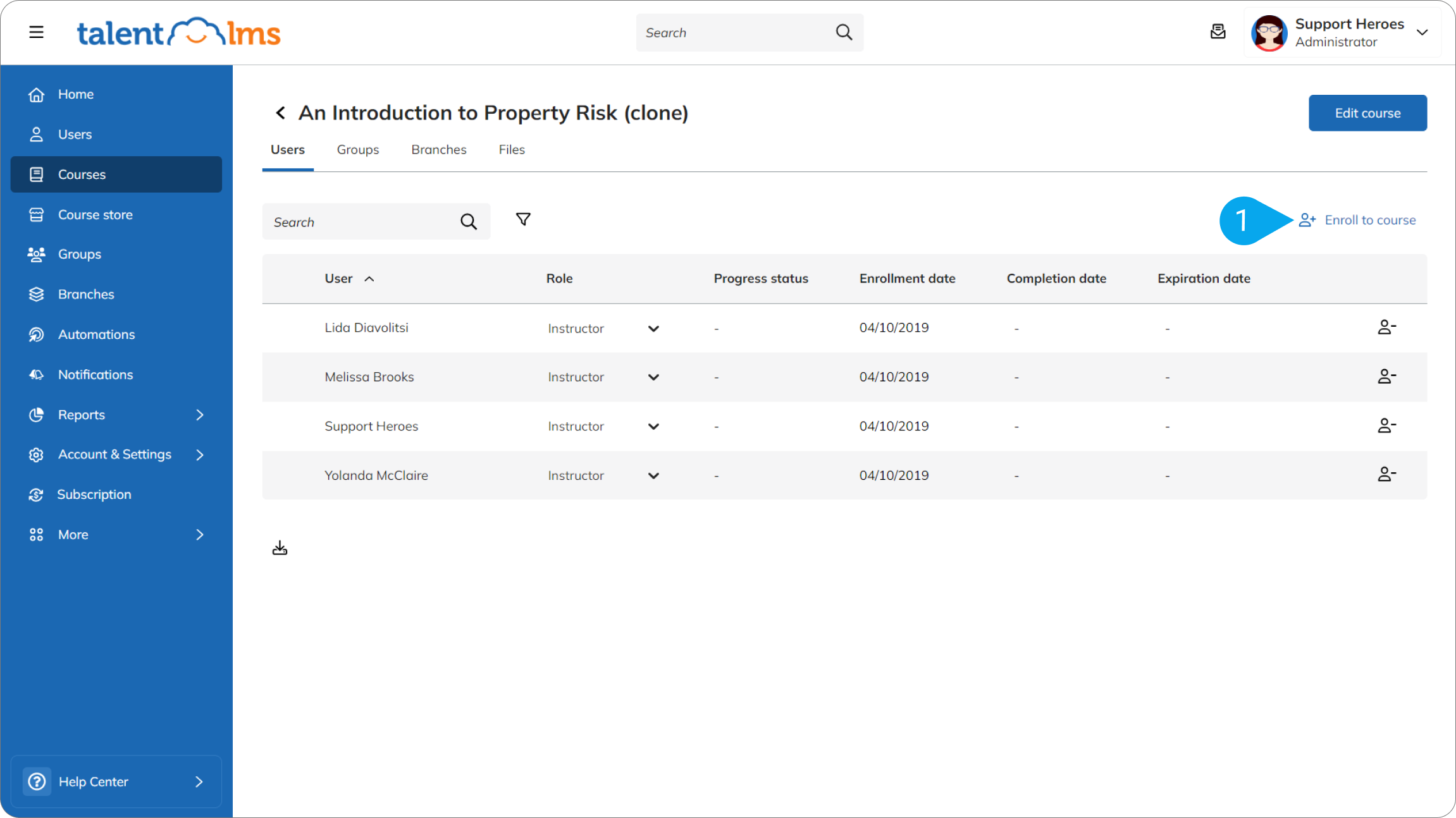Click Enroll to course link

click(x=1357, y=220)
